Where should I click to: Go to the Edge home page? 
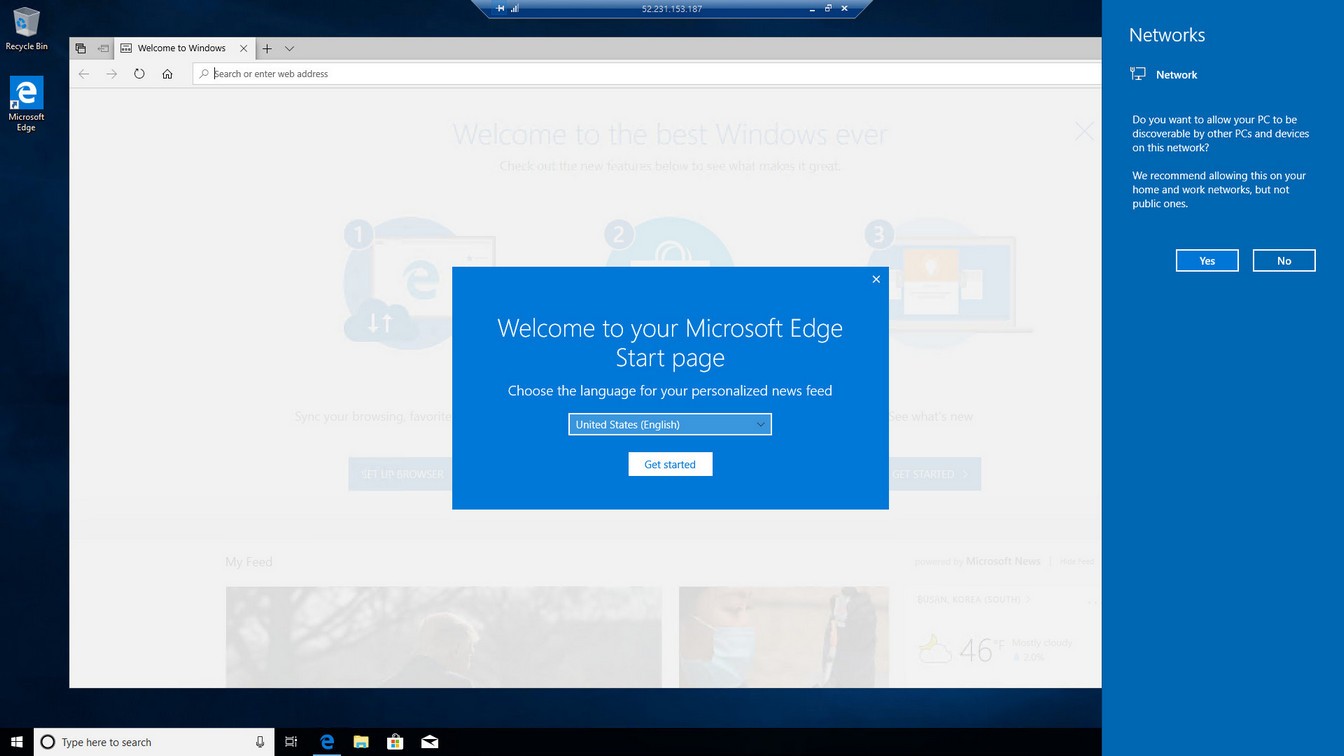coord(167,74)
